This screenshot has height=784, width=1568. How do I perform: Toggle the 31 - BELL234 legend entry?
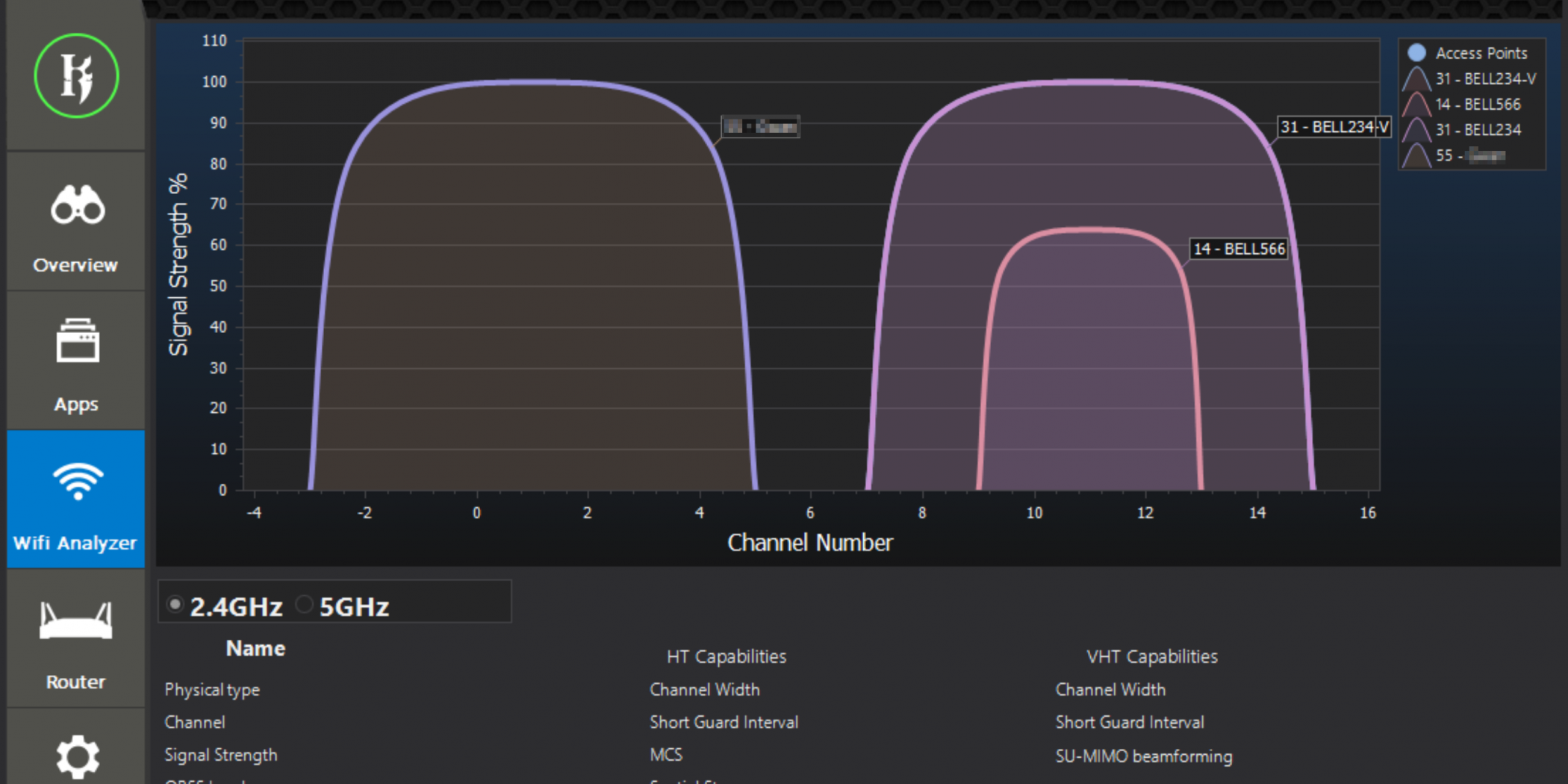[1478, 130]
